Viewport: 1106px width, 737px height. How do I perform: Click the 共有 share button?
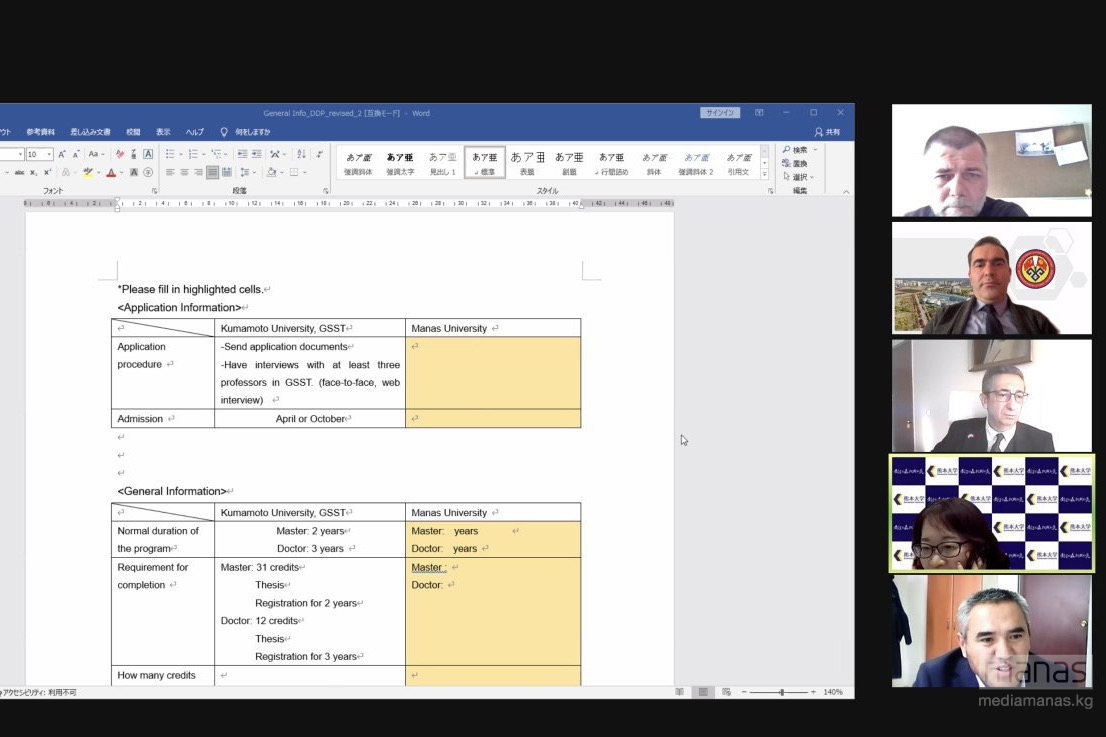tap(827, 132)
